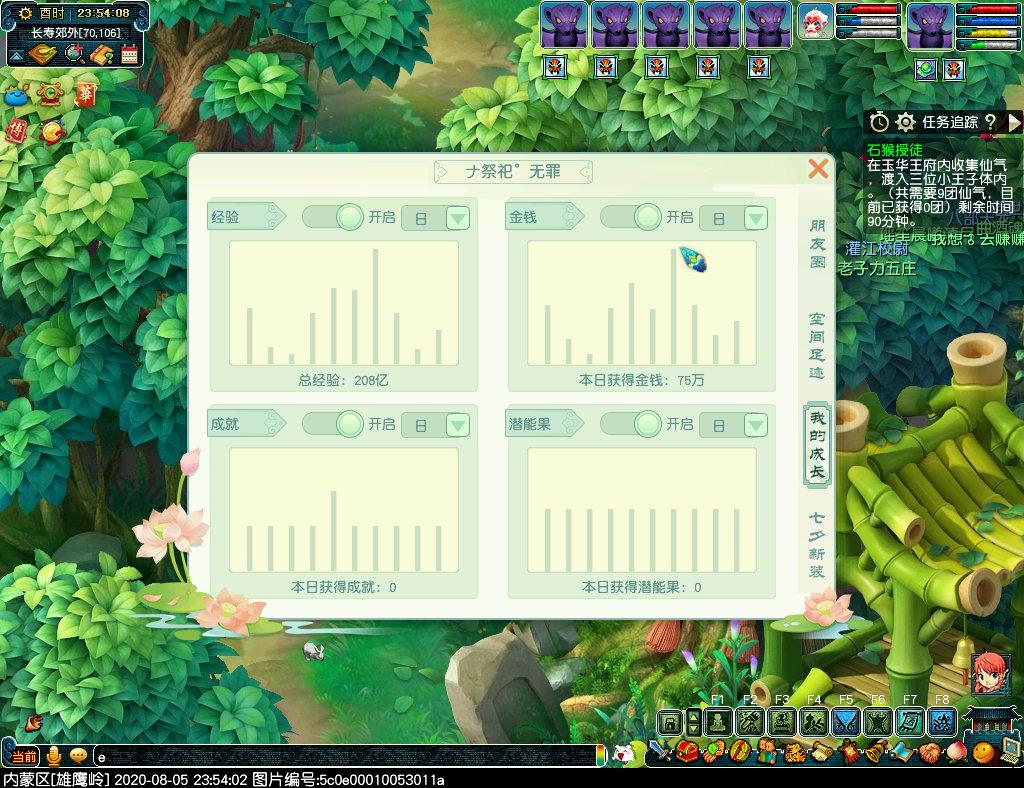This screenshot has width=1024, height=788.
Task: Open task tracker settings gear
Action: click(x=905, y=121)
